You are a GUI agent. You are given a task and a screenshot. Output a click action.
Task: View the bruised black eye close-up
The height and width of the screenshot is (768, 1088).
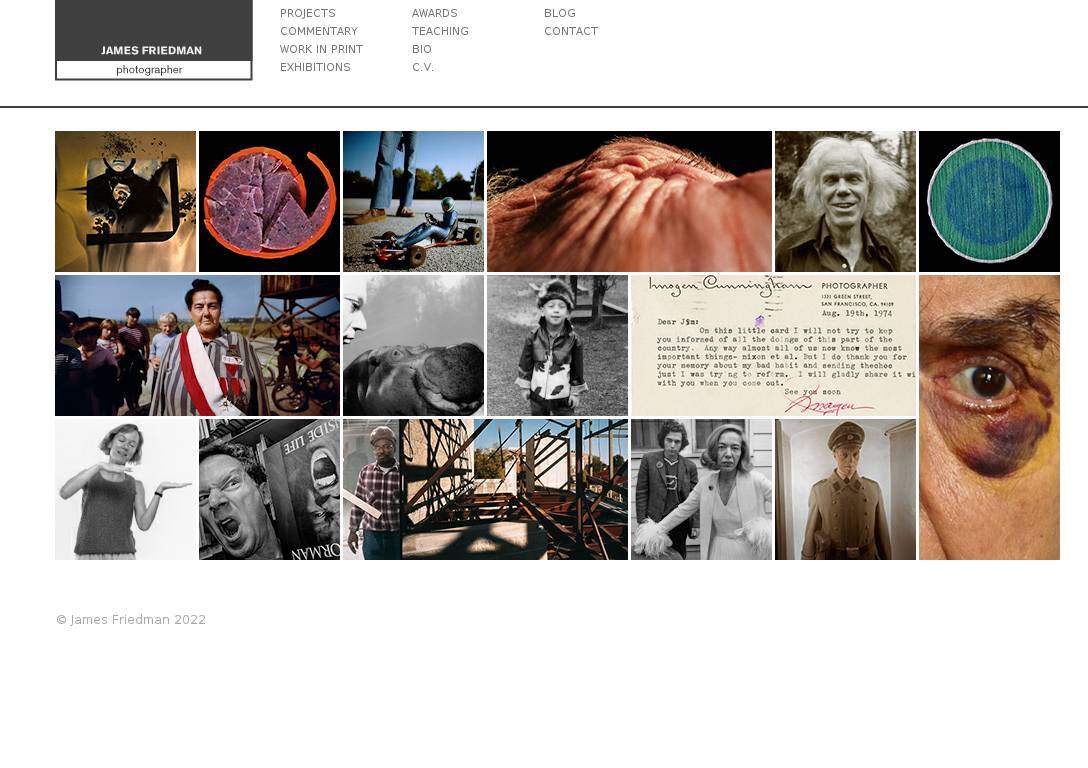(x=989, y=417)
